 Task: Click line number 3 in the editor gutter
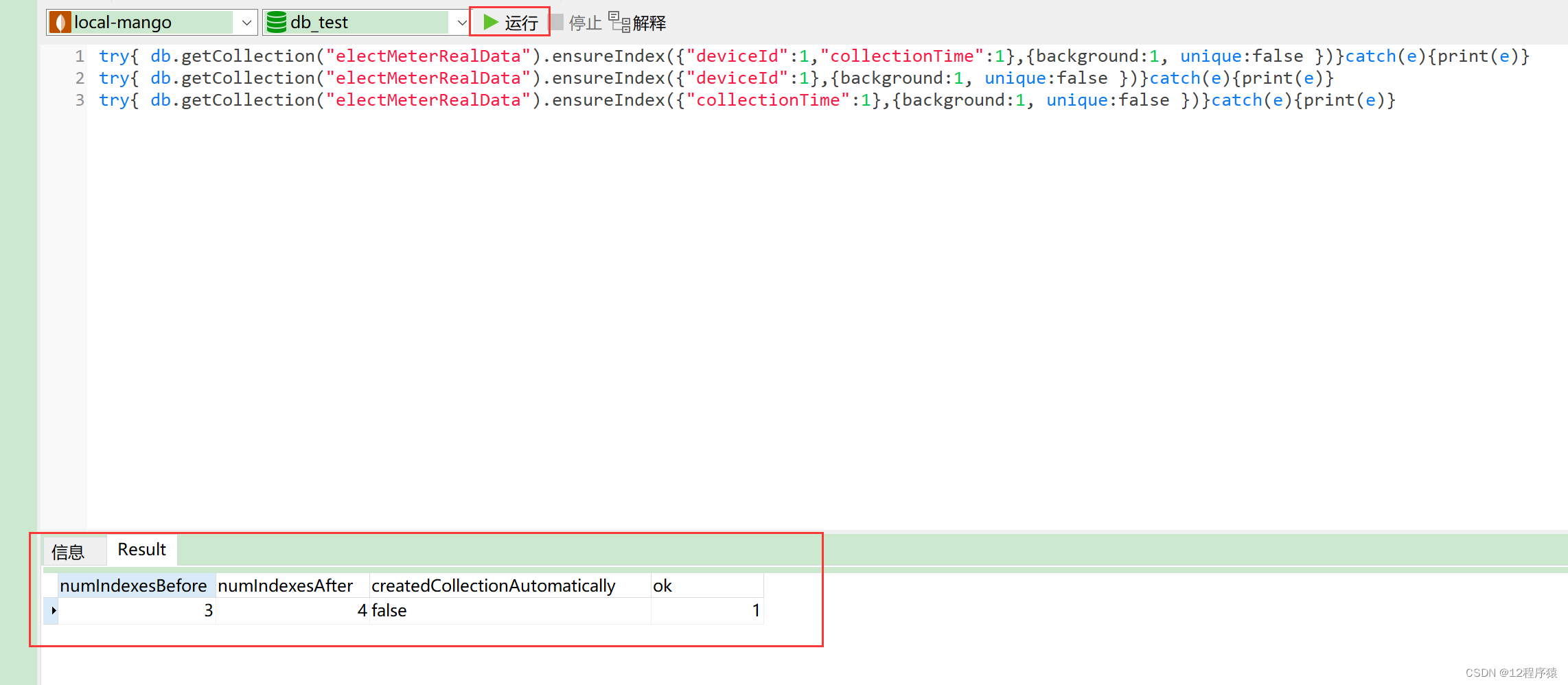(x=80, y=100)
